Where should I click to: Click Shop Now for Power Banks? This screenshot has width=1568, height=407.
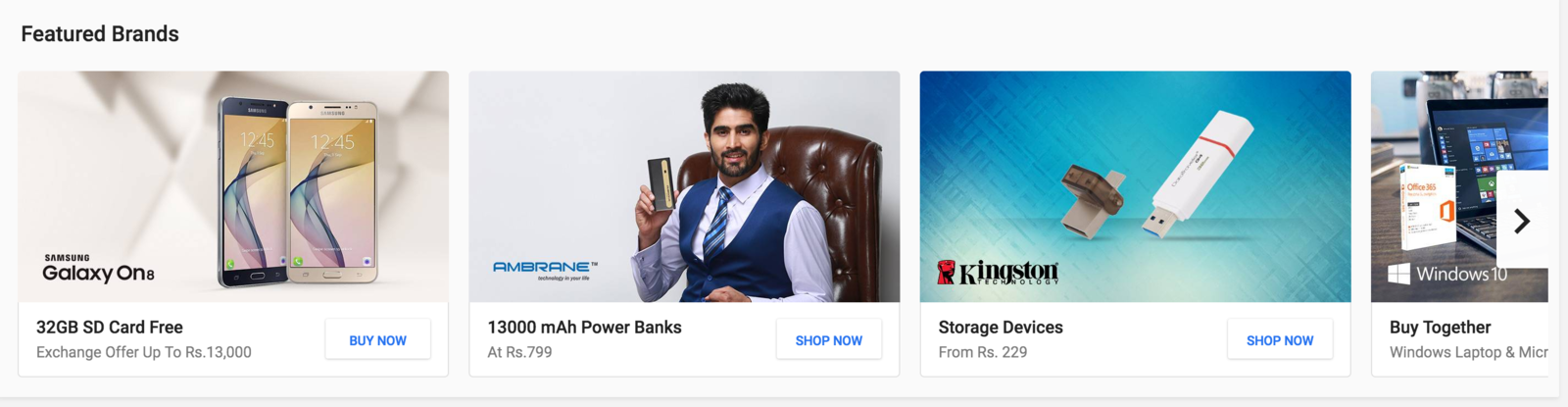828,339
